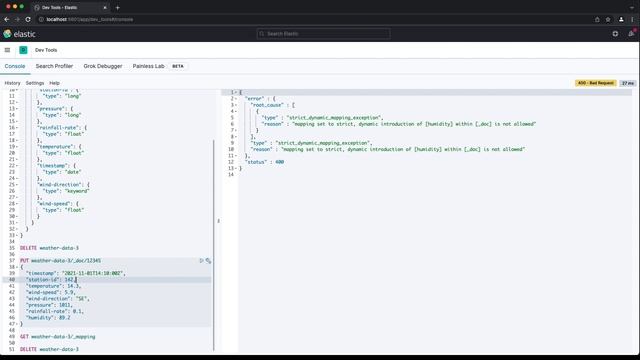Open console Settings

pyautogui.click(x=35, y=83)
